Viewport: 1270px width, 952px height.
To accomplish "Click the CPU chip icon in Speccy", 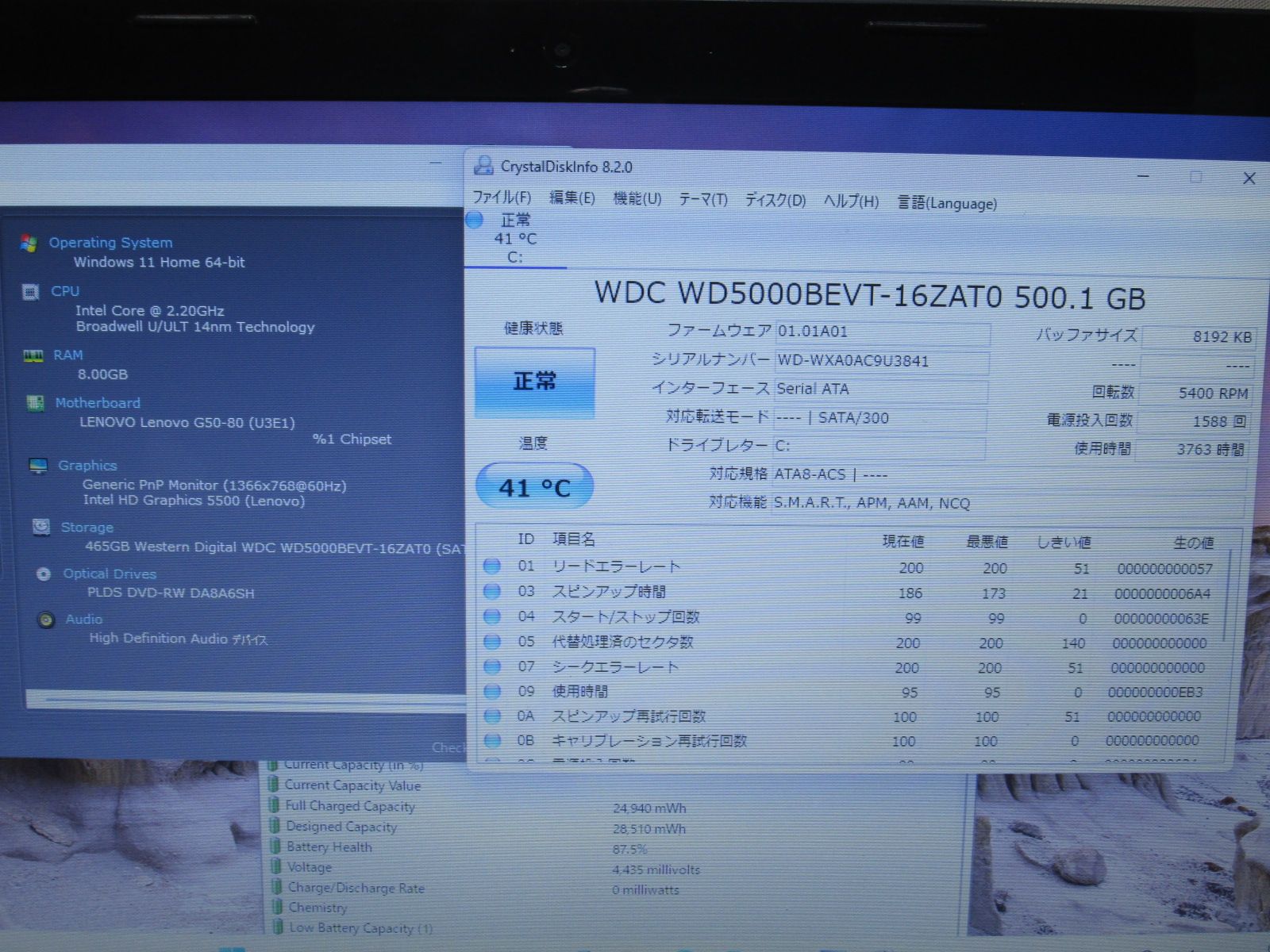I will coord(31,292).
